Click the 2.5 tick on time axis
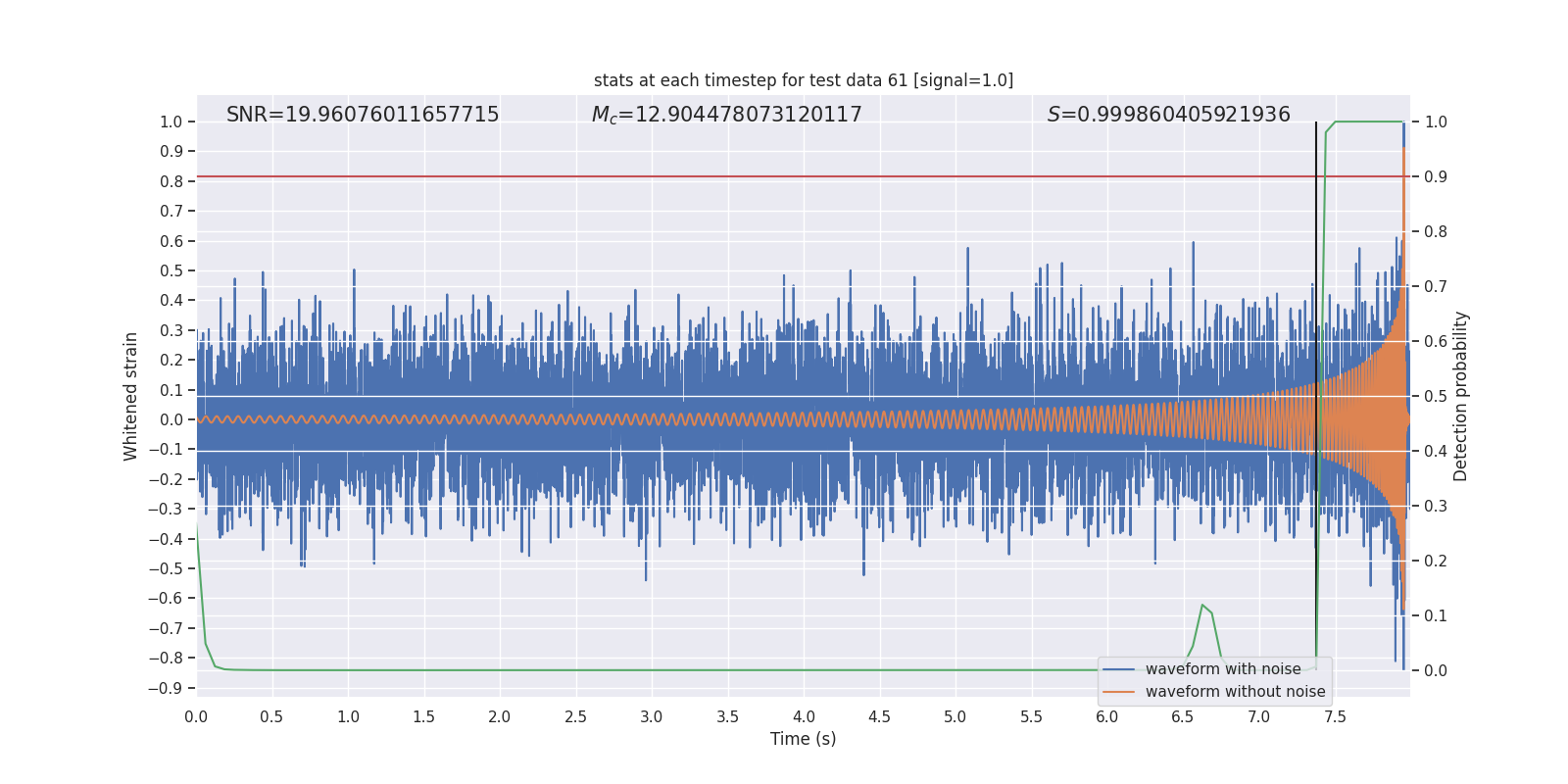 pyautogui.click(x=576, y=717)
